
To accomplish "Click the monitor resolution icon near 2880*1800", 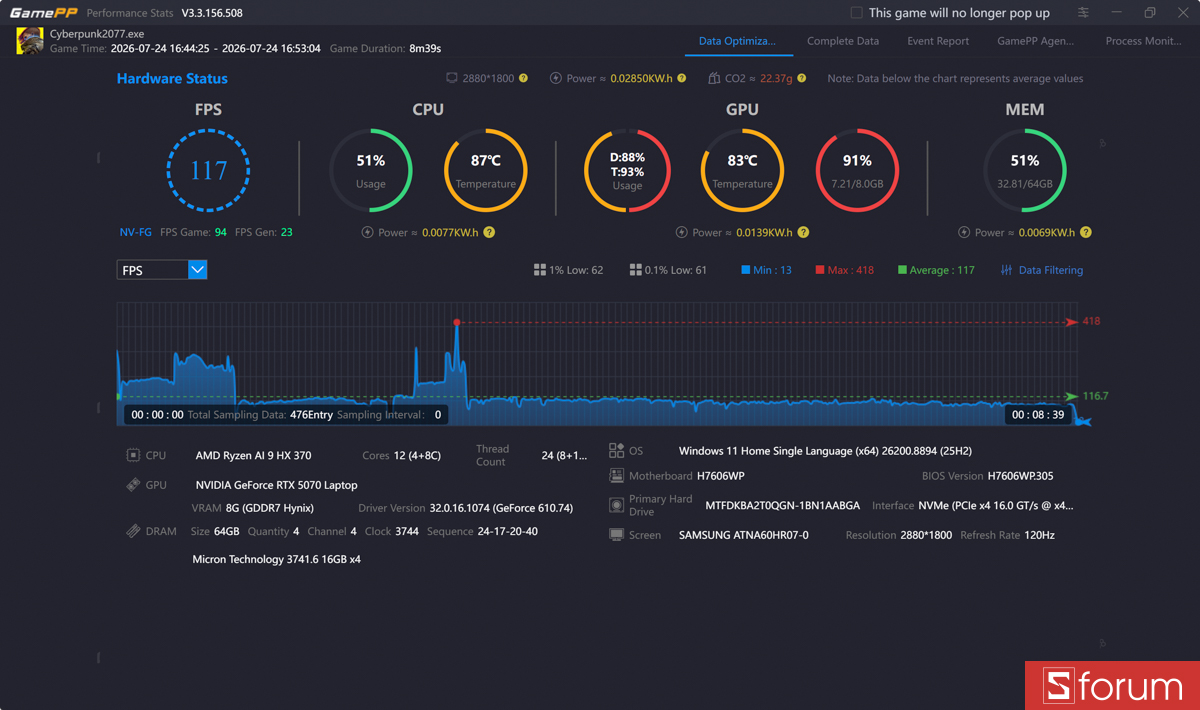I will pos(452,78).
